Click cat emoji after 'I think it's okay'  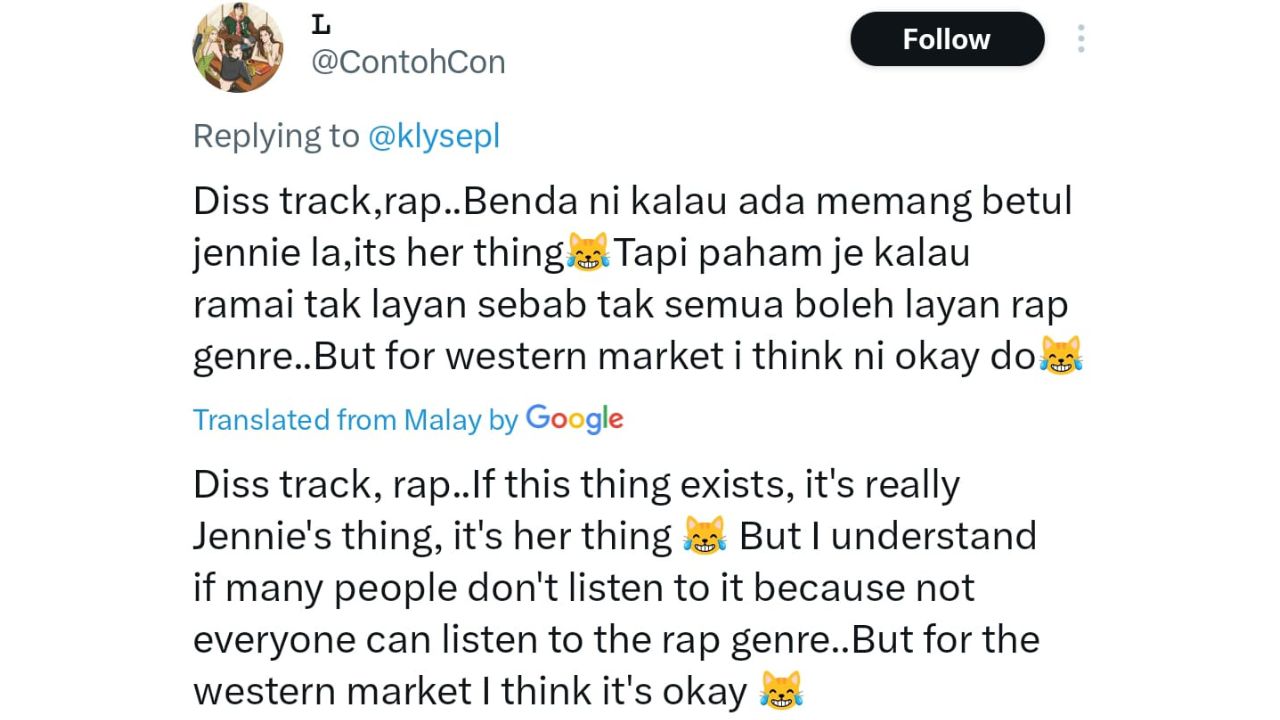(781, 691)
